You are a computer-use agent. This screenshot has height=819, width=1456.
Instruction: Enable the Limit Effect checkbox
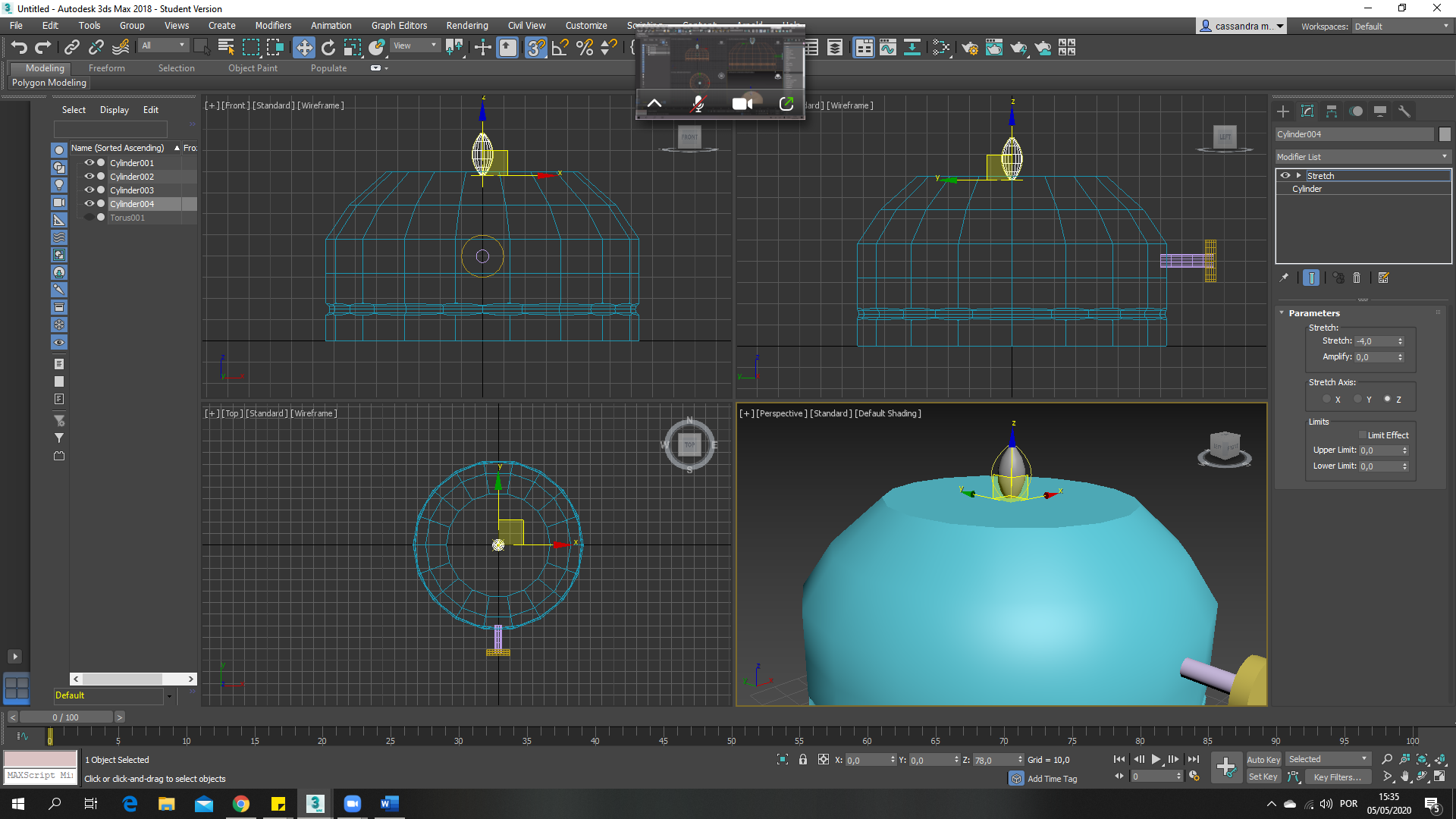1363,435
